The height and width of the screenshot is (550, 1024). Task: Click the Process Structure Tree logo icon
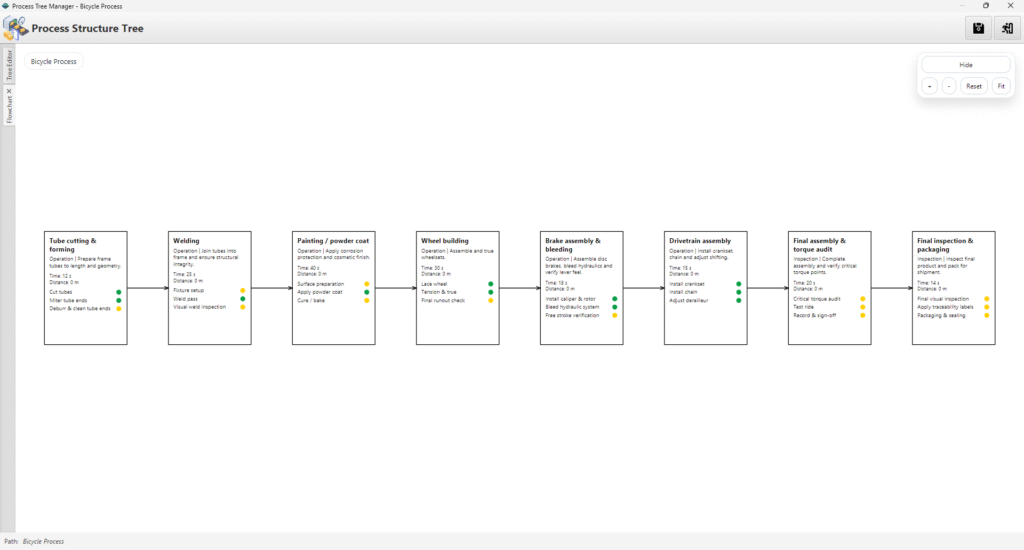[15, 28]
